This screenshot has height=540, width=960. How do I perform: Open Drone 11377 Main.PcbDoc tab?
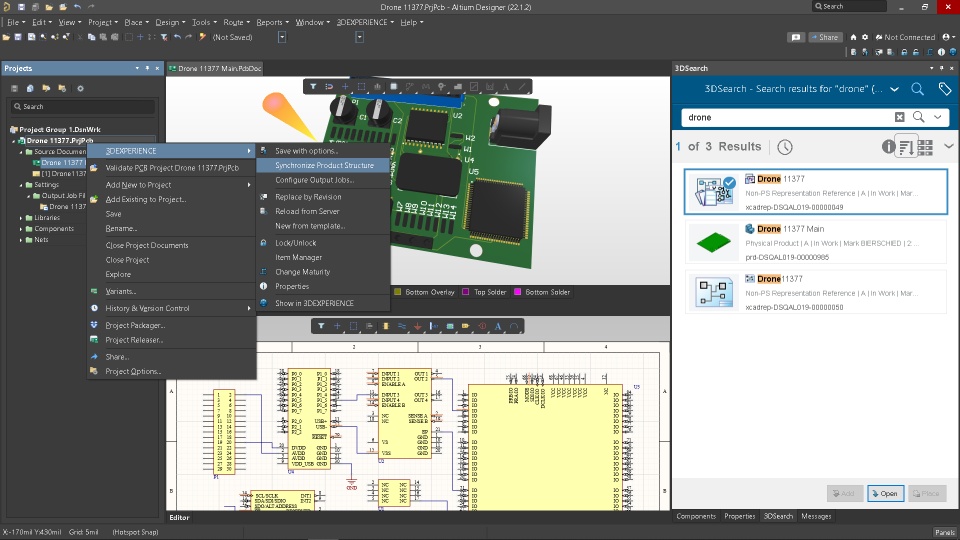[x=215, y=69]
